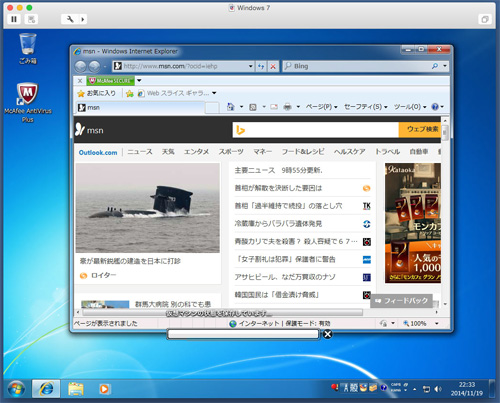
Task: Click the フィードバック feedback button
Action: click(x=401, y=301)
